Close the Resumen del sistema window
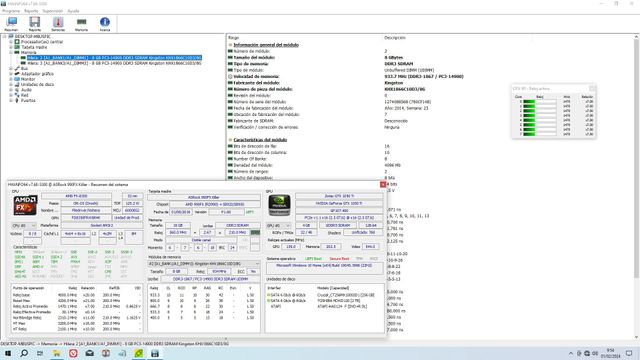 (383, 184)
